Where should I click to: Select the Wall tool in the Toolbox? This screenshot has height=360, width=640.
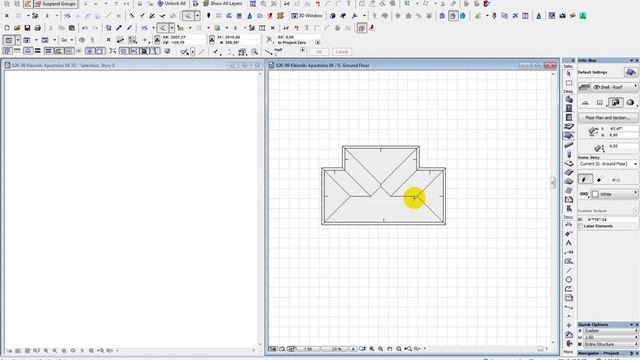click(x=569, y=99)
